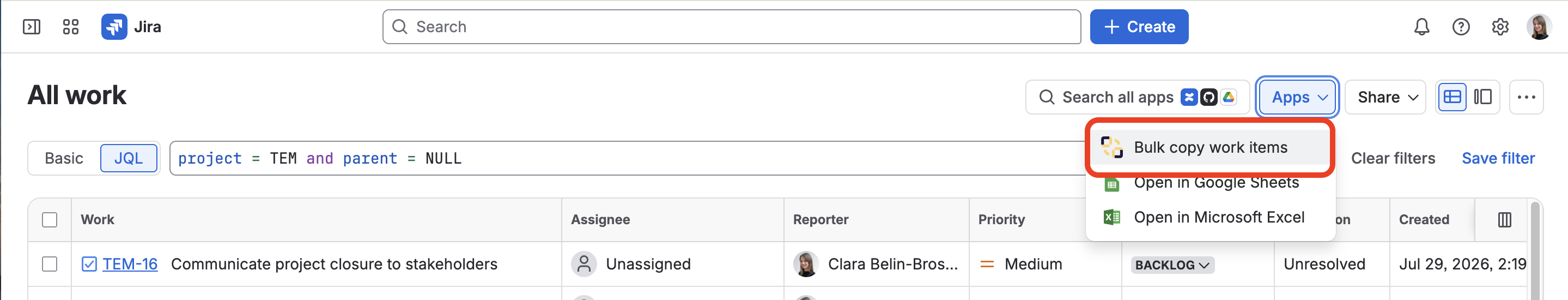Expand the Share dropdown
Image resolution: width=1568 pixels, height=300 pixels.
(1385, 97)
